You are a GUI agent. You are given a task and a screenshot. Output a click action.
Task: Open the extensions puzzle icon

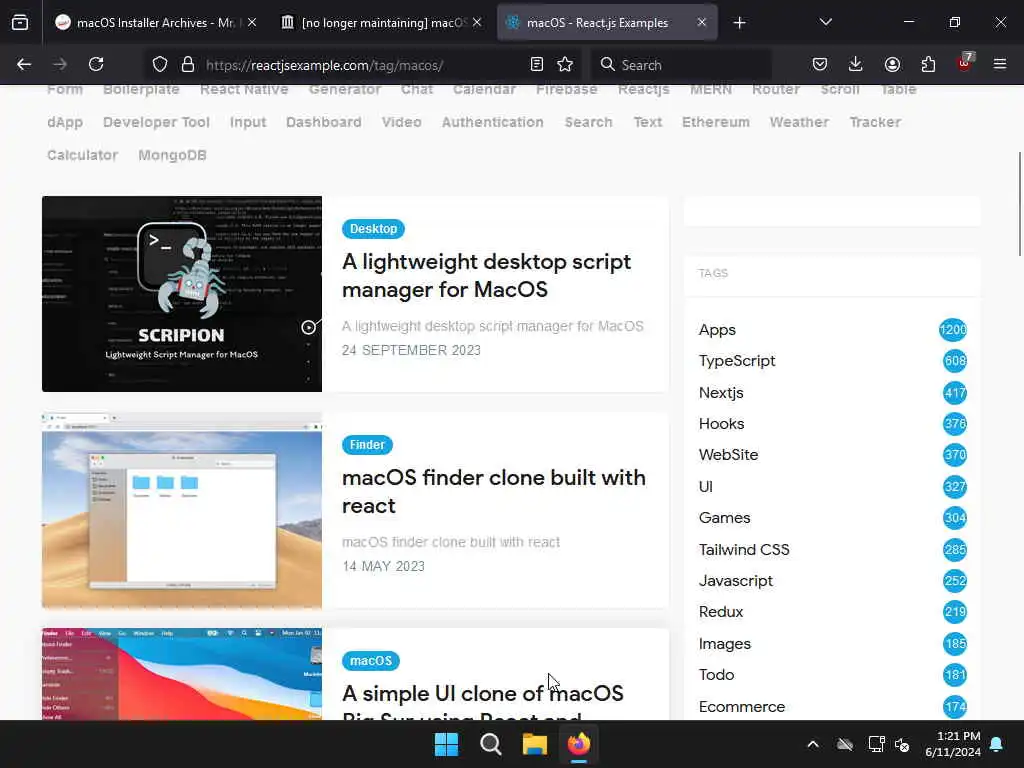point(928,65)
